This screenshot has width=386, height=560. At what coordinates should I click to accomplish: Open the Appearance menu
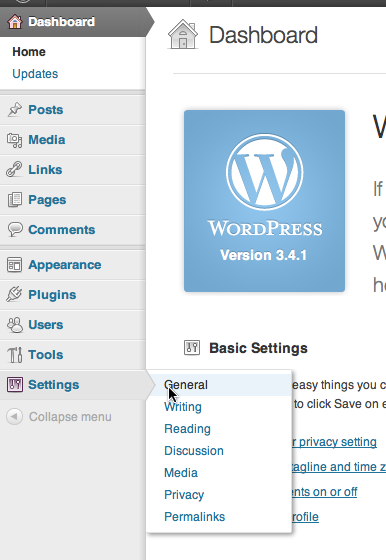click(x=65, y=265)
